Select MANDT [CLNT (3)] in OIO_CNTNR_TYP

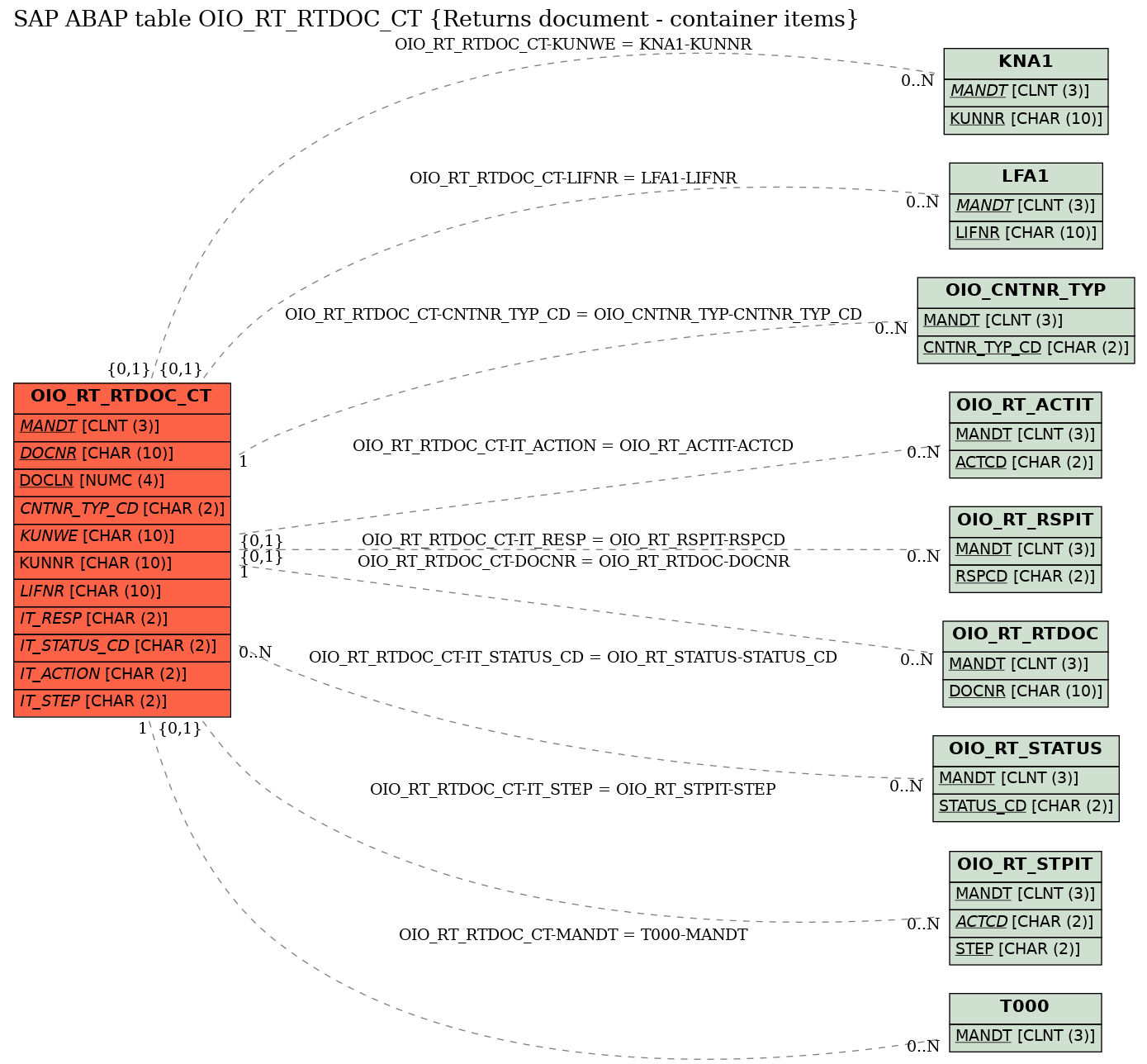click(1026, 321)
